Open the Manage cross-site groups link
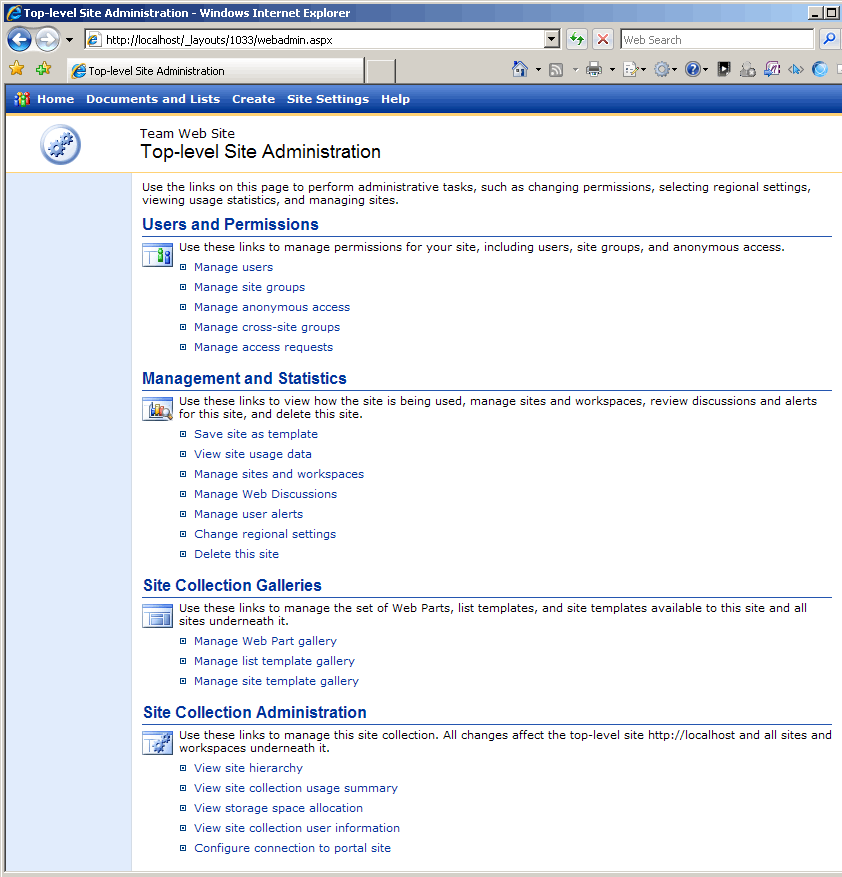The width and height of the screenshot is (842, 877). [x=267, y=327]
